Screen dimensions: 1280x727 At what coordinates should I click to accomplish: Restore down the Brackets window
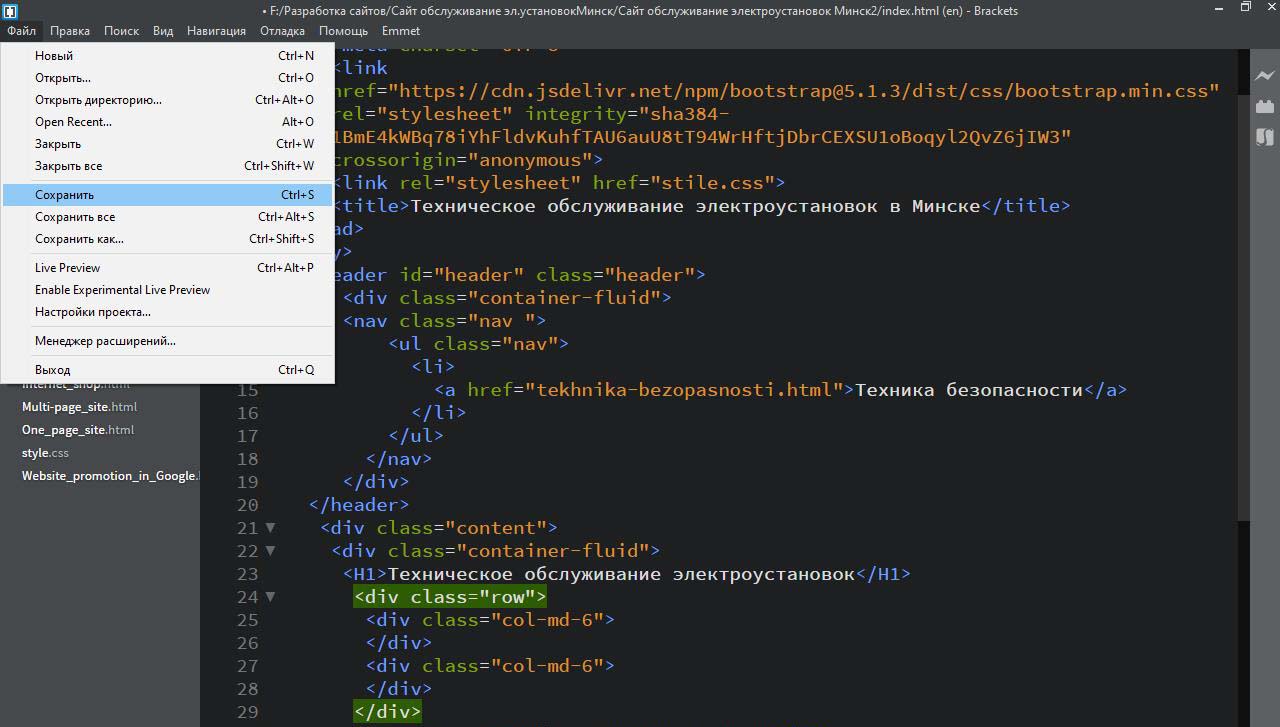coord(1245,8)
